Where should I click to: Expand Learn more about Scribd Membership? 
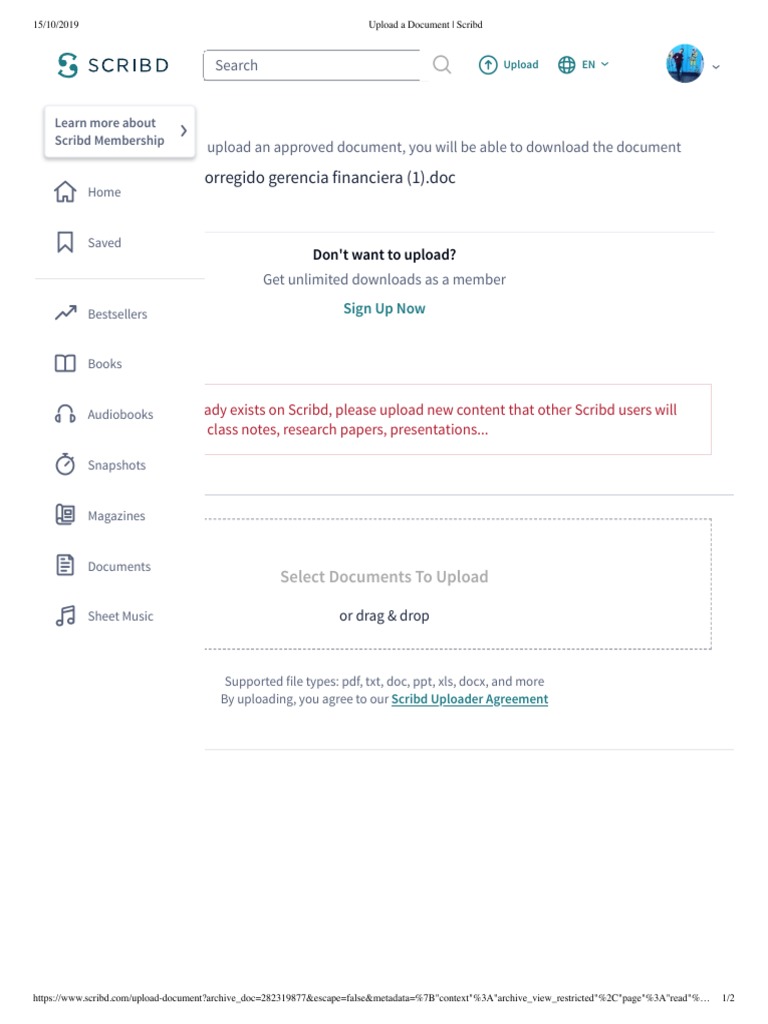point(183,131)
